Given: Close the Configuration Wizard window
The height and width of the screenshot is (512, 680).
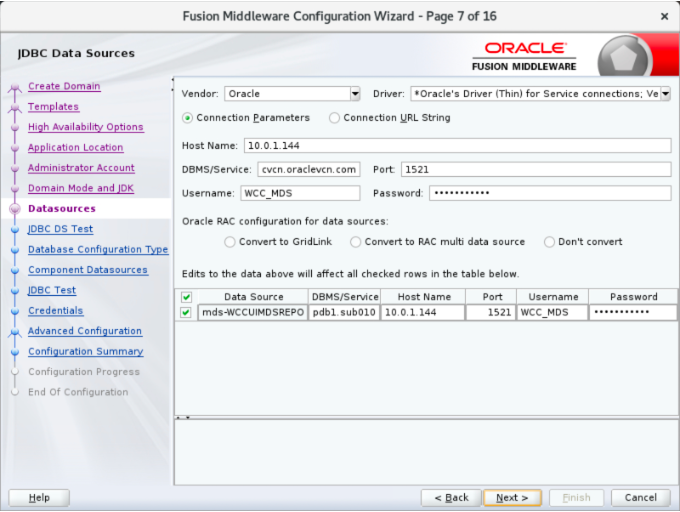Looking at the screenshot, I should [x=664, y=16].
